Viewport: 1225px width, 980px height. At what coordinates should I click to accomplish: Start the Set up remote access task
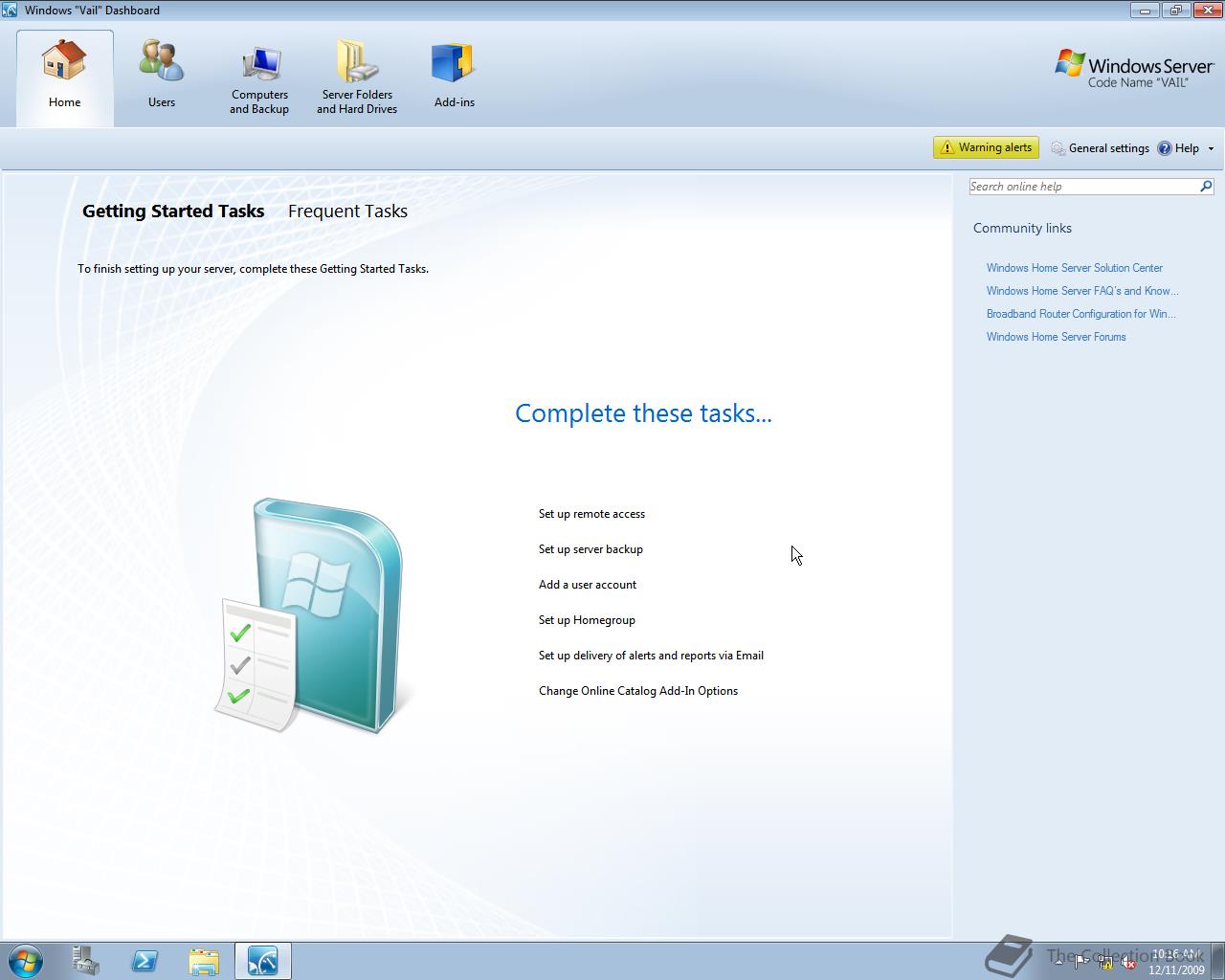click(x=591, y=514)
